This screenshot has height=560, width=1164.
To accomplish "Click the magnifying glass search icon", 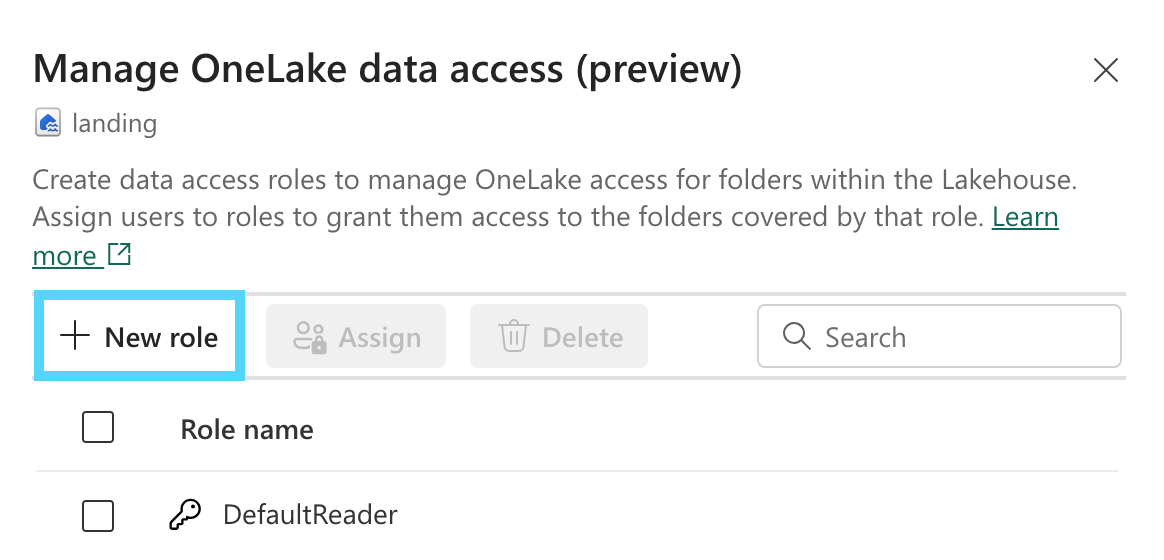I will [x=797, y=337].
